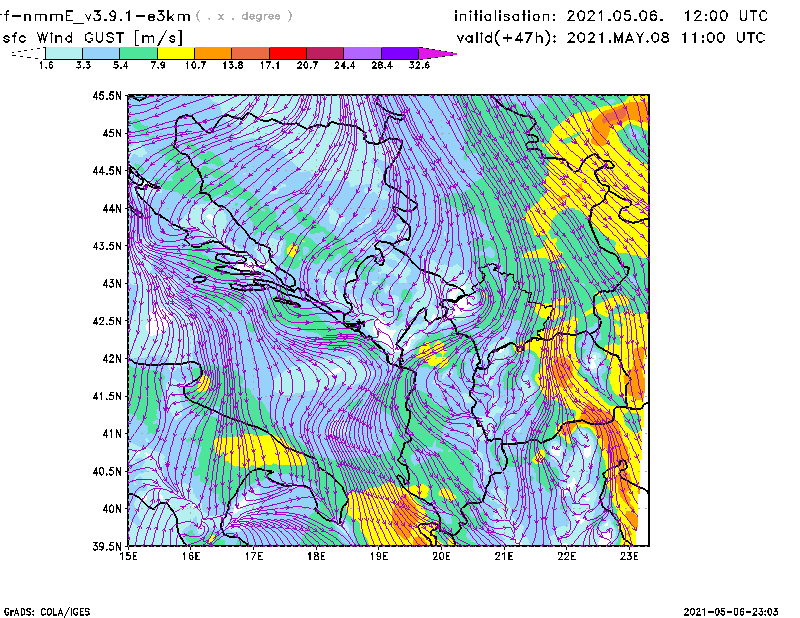Click the longitude label '19E'
The image size is (800, 618).
coord(379,556)
